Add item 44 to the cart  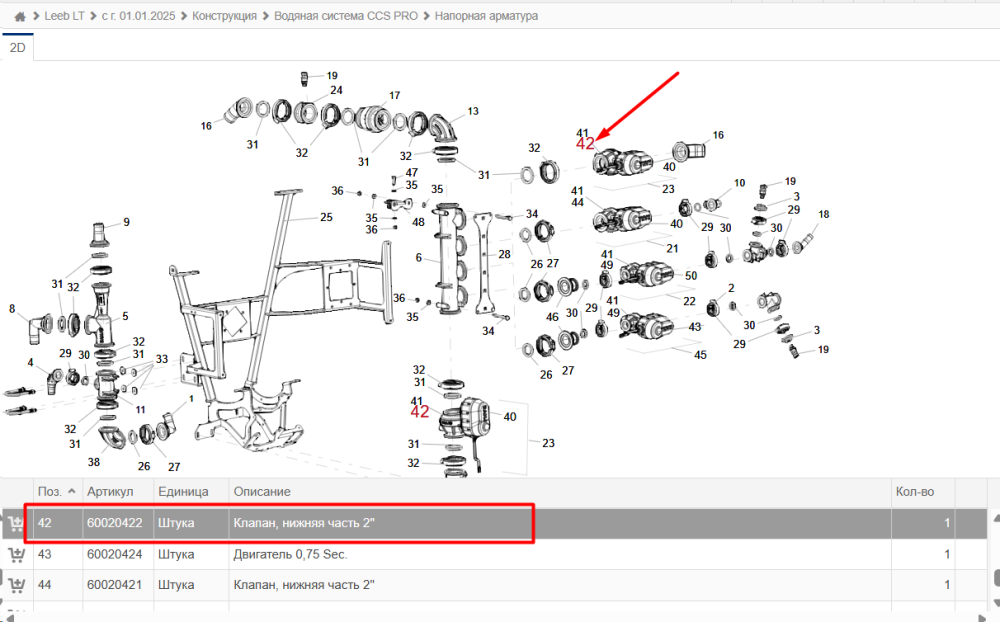16,585
